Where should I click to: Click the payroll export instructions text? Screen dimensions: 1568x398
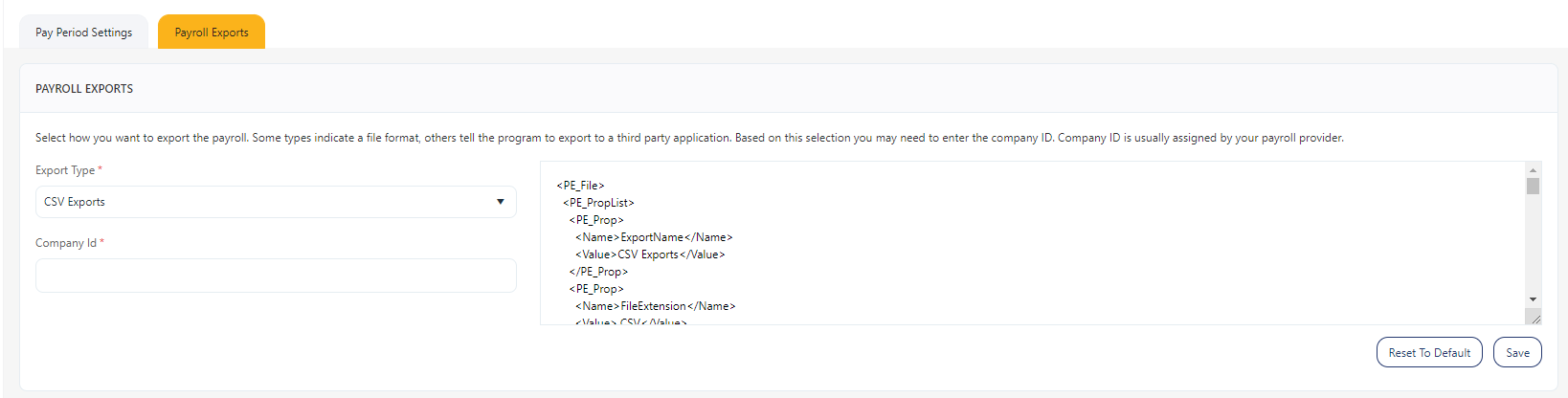(x=689, y=138)
